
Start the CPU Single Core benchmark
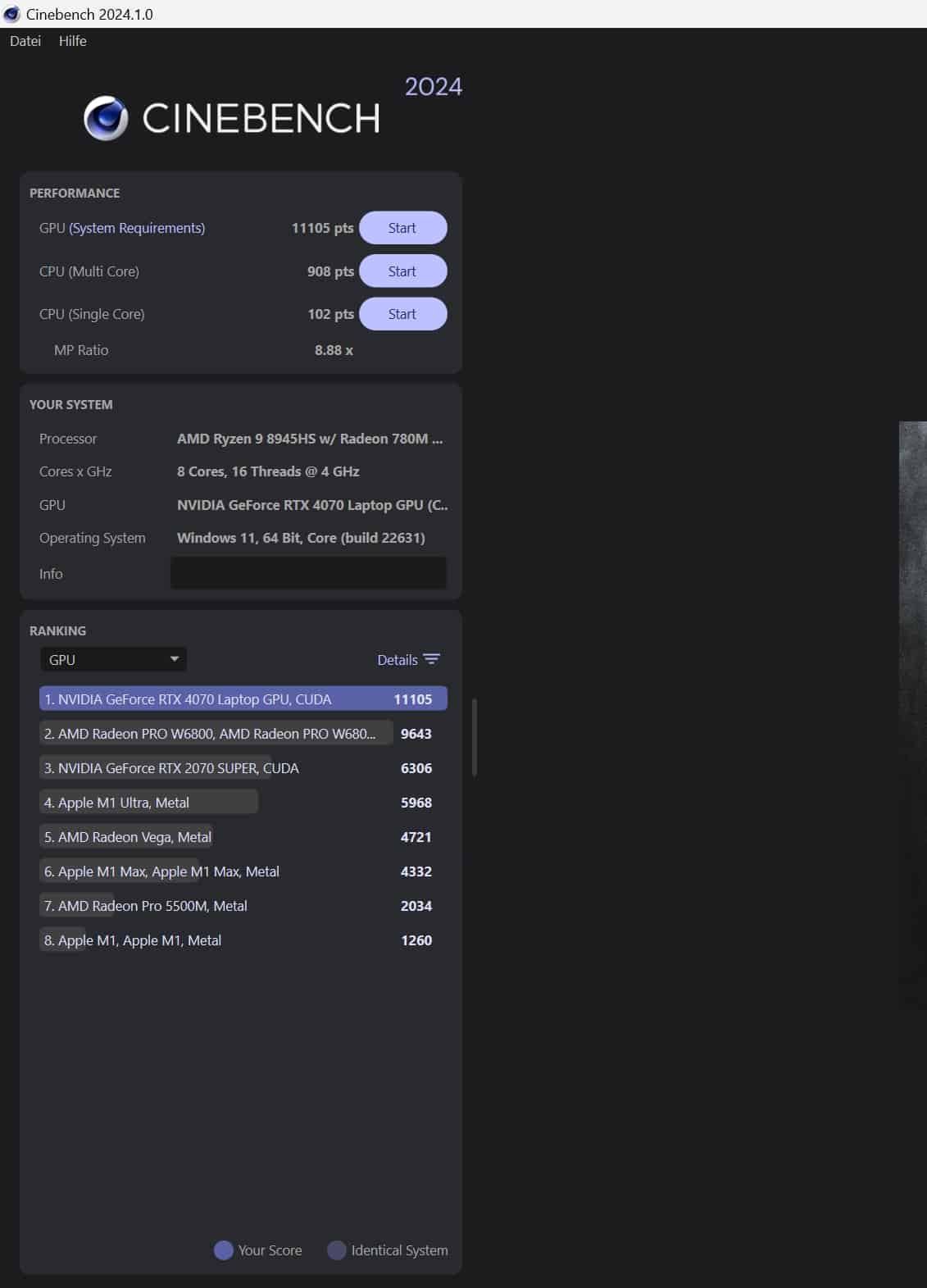pos(402,314)
